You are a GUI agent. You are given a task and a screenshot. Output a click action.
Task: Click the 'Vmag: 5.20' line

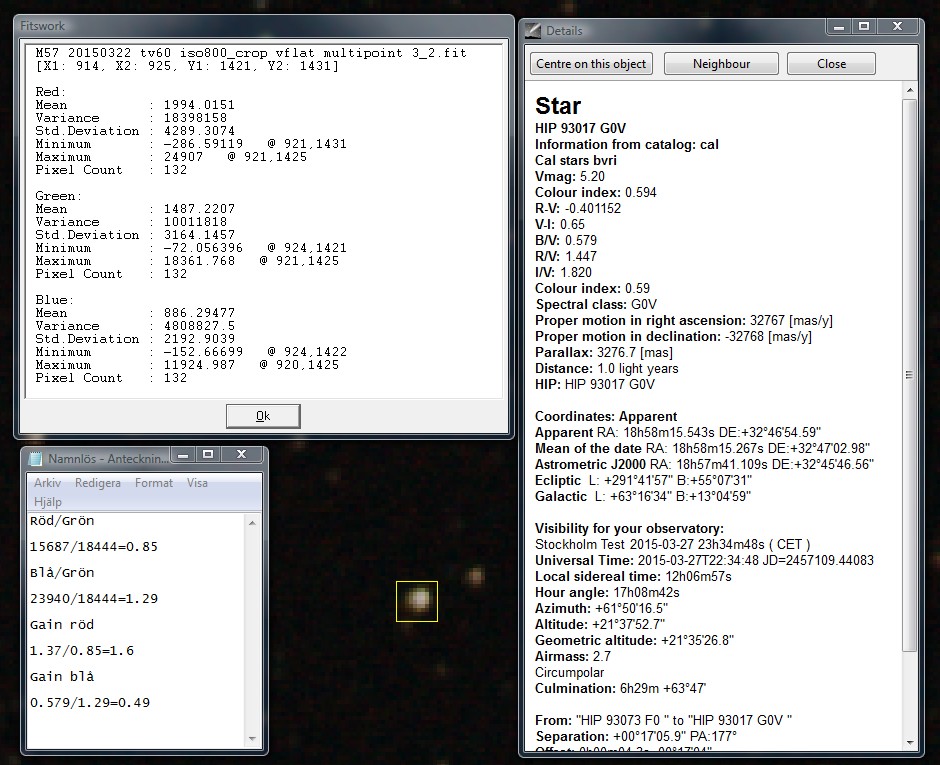point(570,176)
